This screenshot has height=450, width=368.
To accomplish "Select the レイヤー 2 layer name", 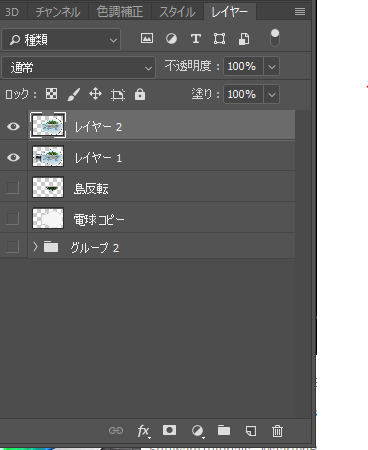I will tap(98, 127).
